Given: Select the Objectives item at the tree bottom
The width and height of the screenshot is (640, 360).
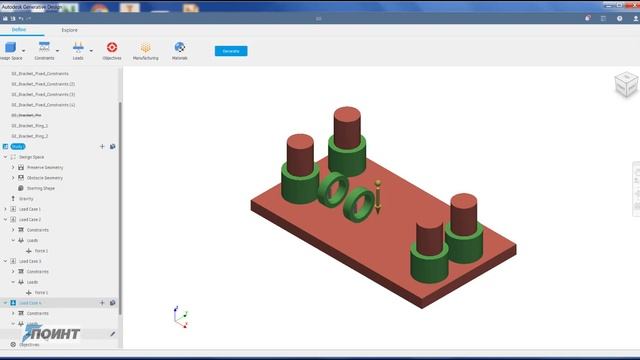Looking at the screenshot, I should tap(29, 344).
